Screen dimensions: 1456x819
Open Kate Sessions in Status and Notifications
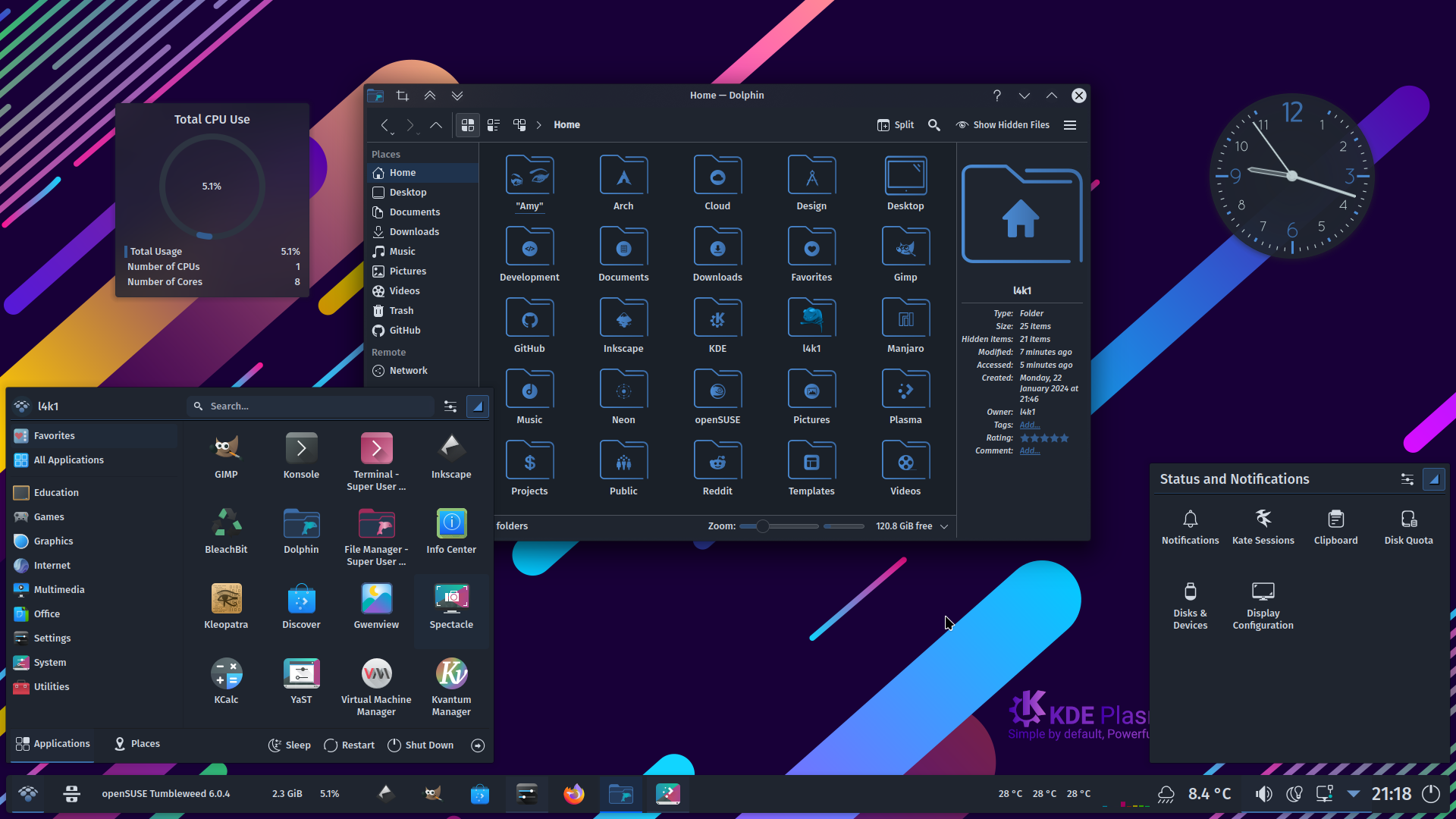(1263, 527)
